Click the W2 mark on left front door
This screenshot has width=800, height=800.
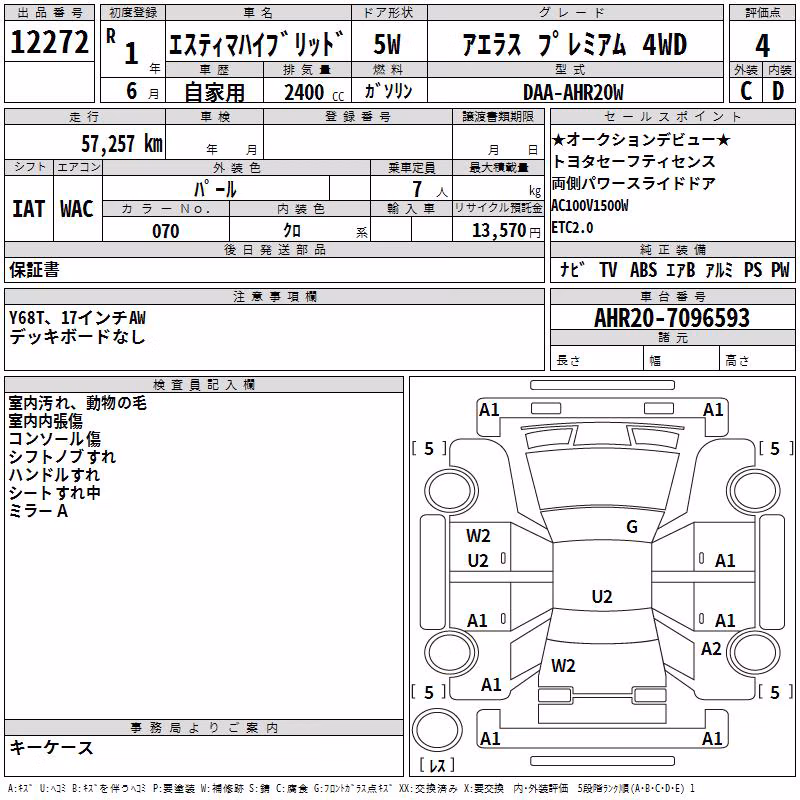(x=478, y=536)
